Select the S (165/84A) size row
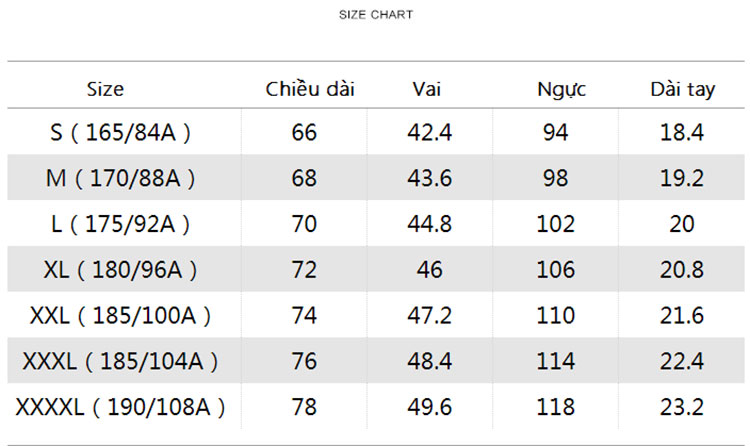The height and width of the screenshot is (446, 750). pos(375,132)
